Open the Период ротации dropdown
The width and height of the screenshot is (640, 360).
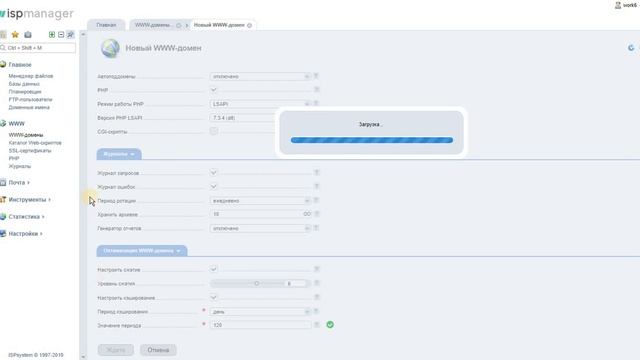click(260, 201)
